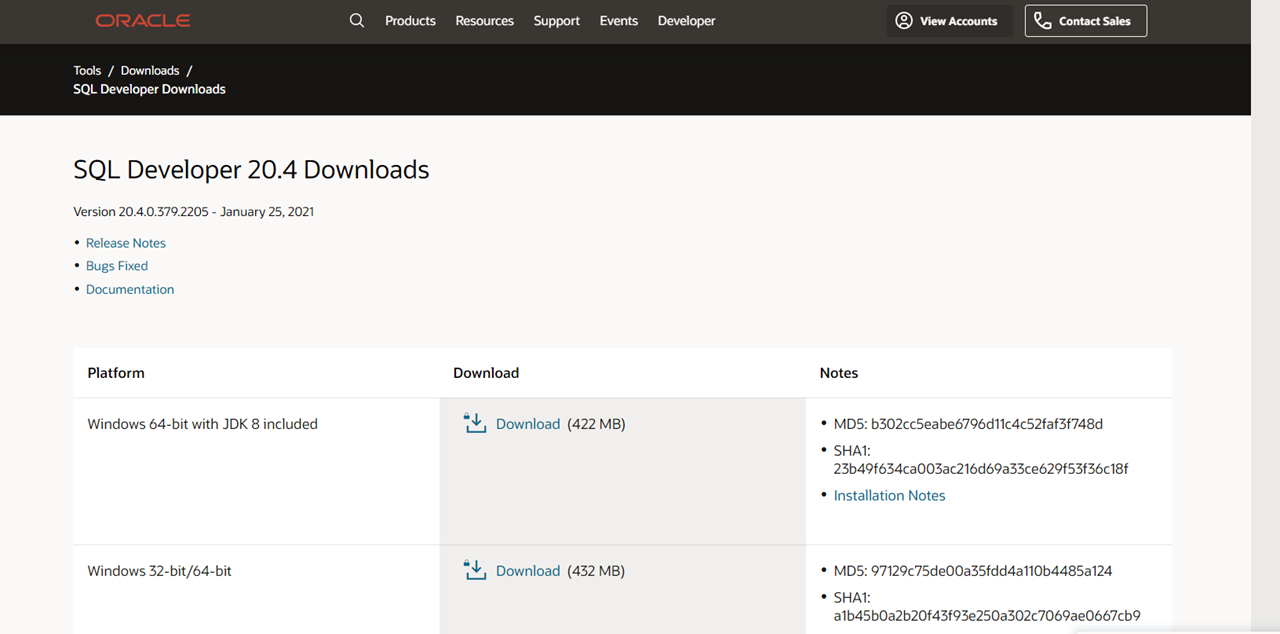Click the Oracle logo
The height and width of the screenshot is (634, 1280).
(x=143, y=20)
